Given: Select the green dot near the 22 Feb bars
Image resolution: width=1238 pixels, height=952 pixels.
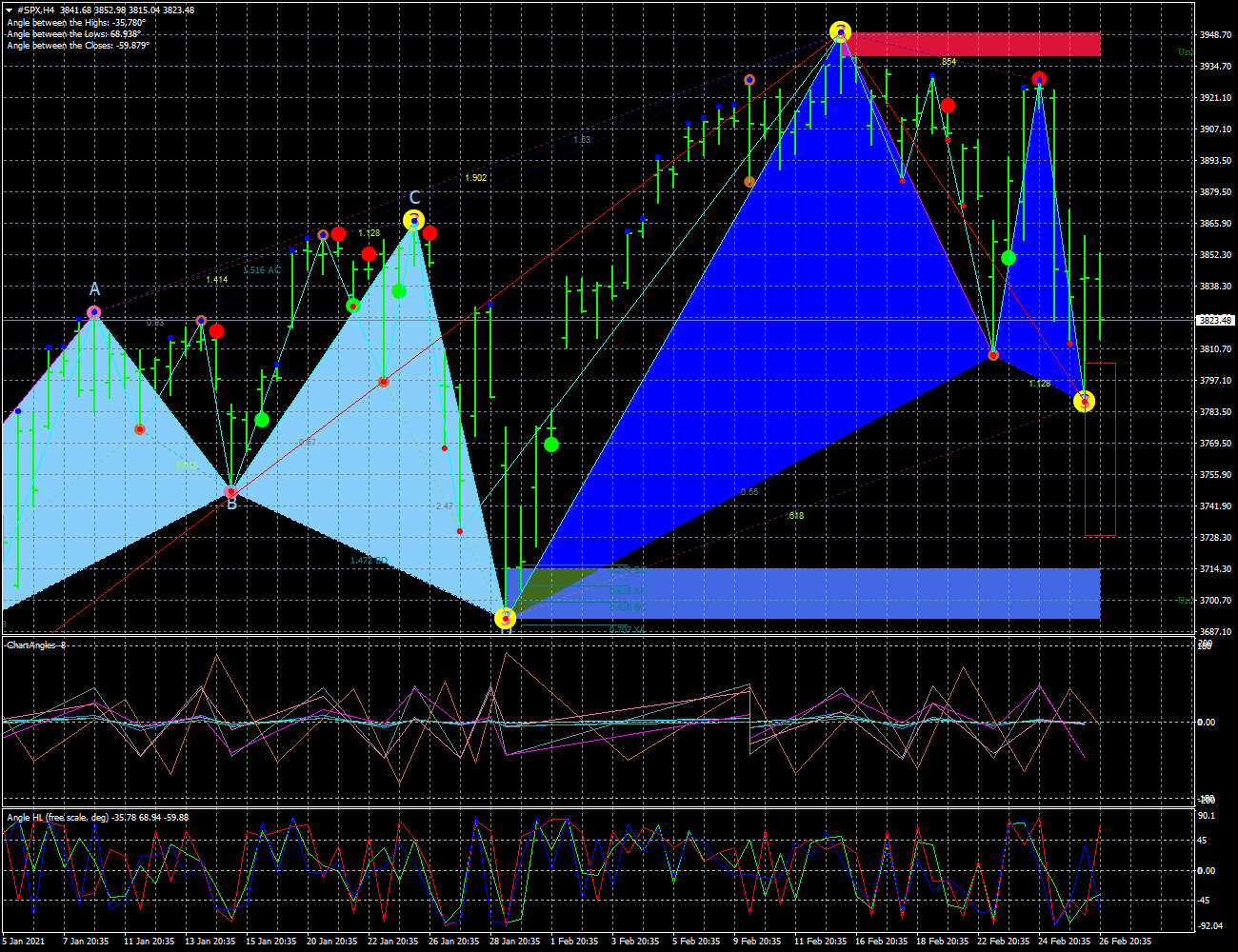Looking at the screenshot, I should point(1008,258).
